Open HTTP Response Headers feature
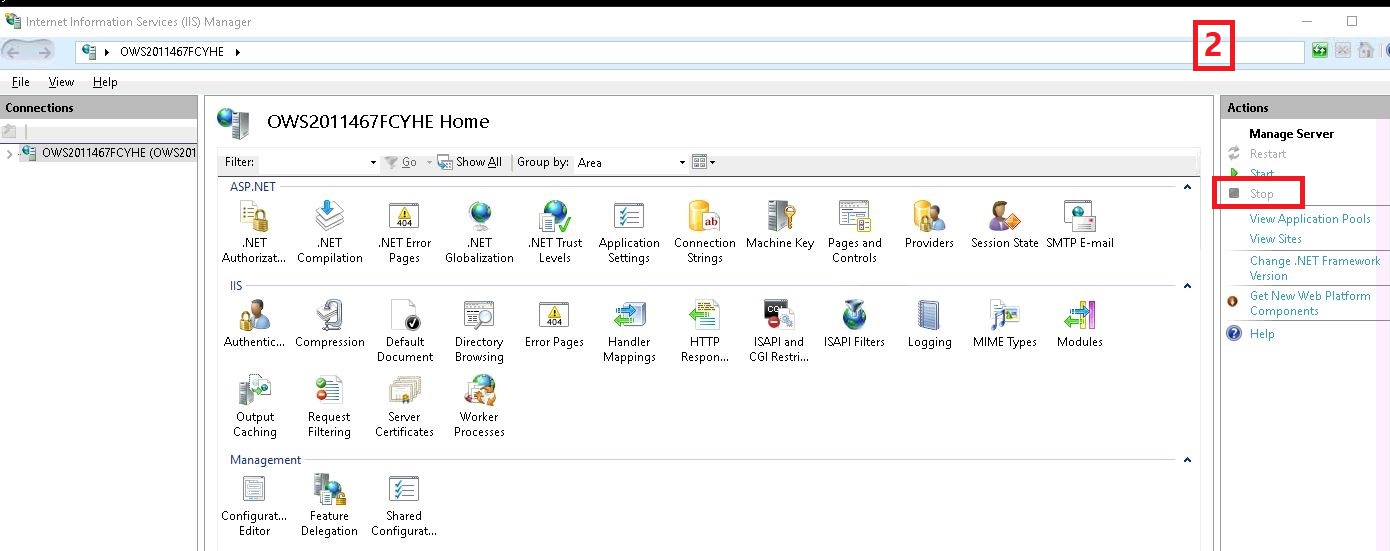Viewport: 1390px width, 551px height. click(704, 330)
